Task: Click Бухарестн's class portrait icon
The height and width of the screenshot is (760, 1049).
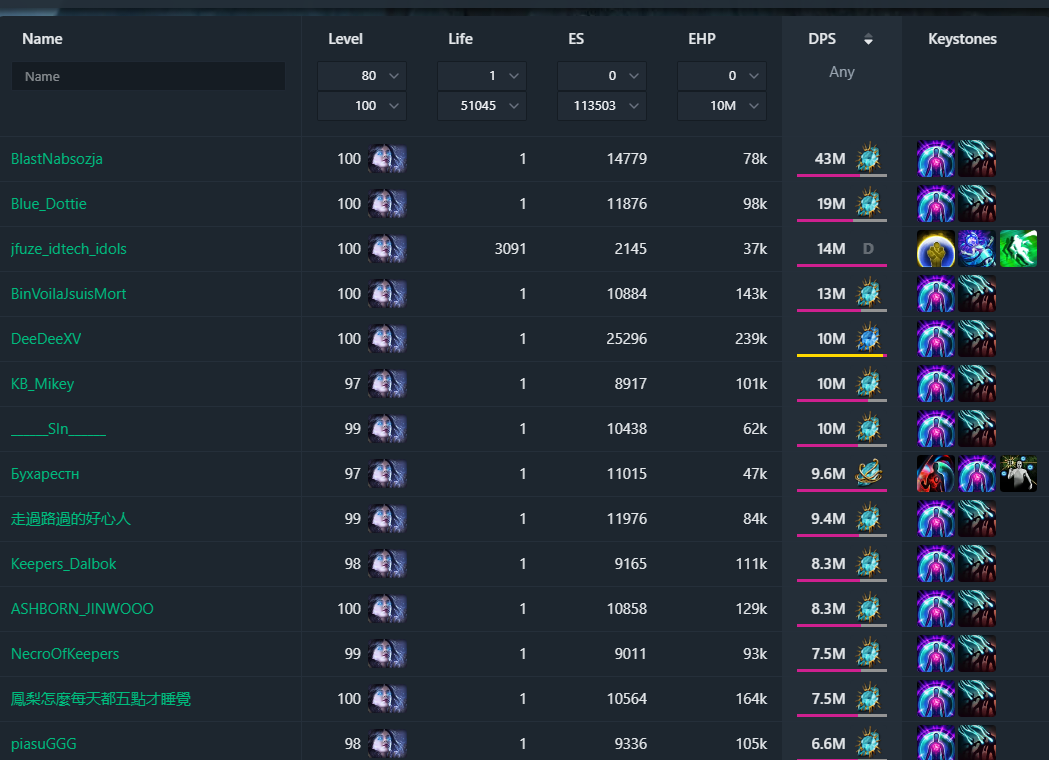Action: tap(387, 474)
